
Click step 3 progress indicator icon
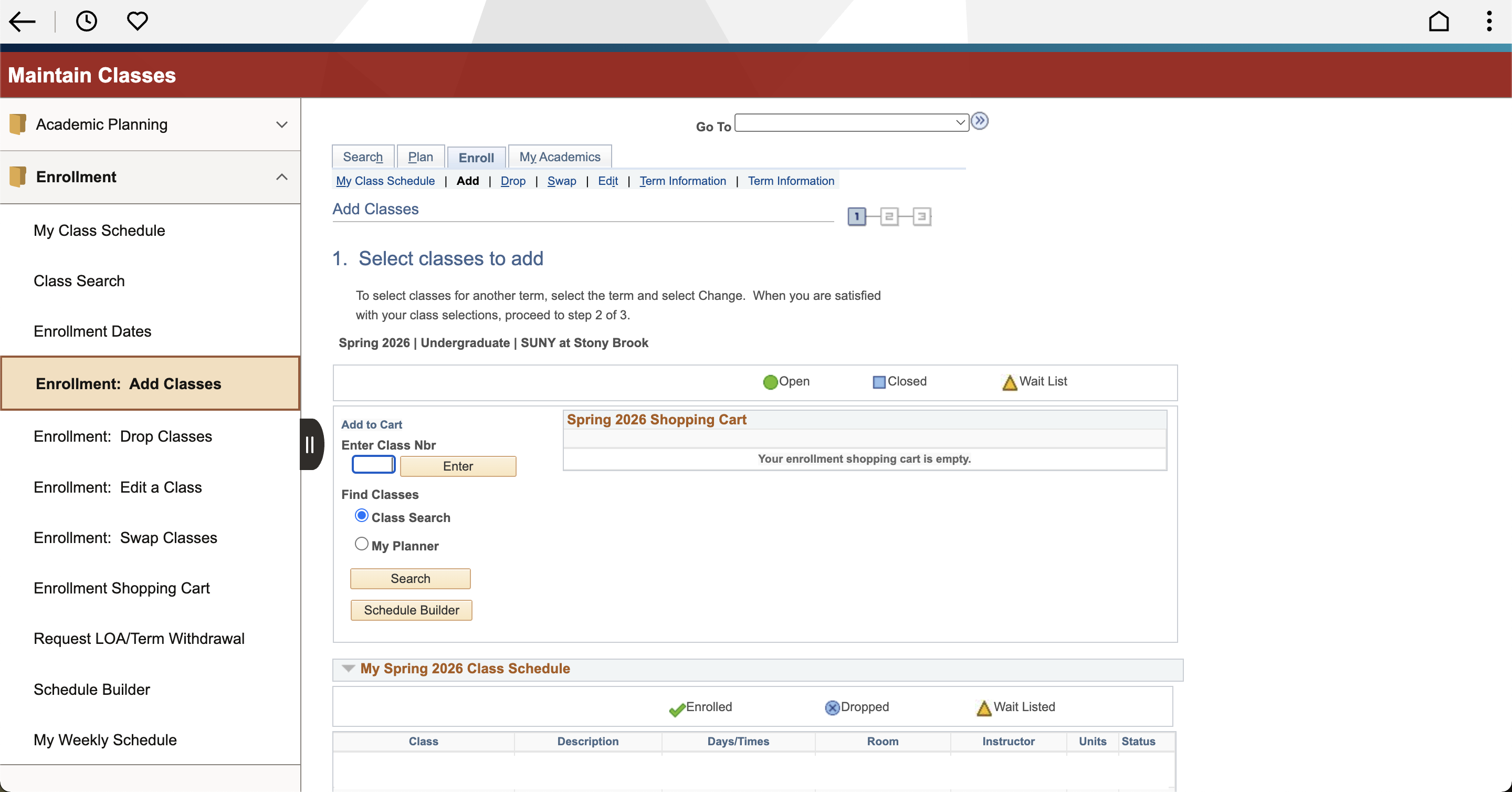pyautogui.click(x=921, y=216)
